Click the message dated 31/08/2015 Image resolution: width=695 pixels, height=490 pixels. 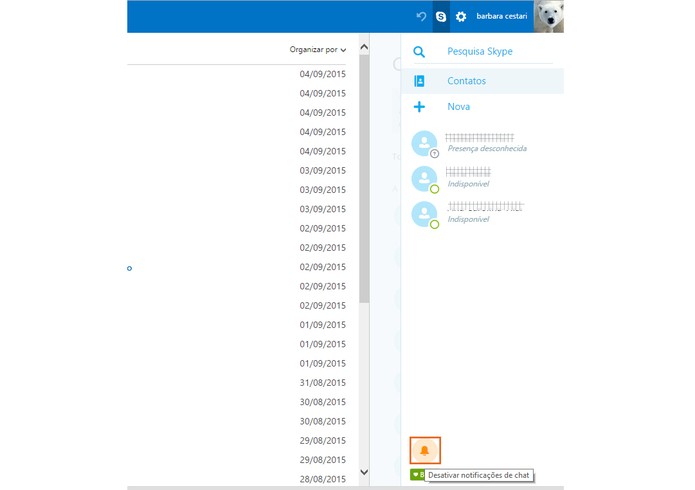pos(323,383)
